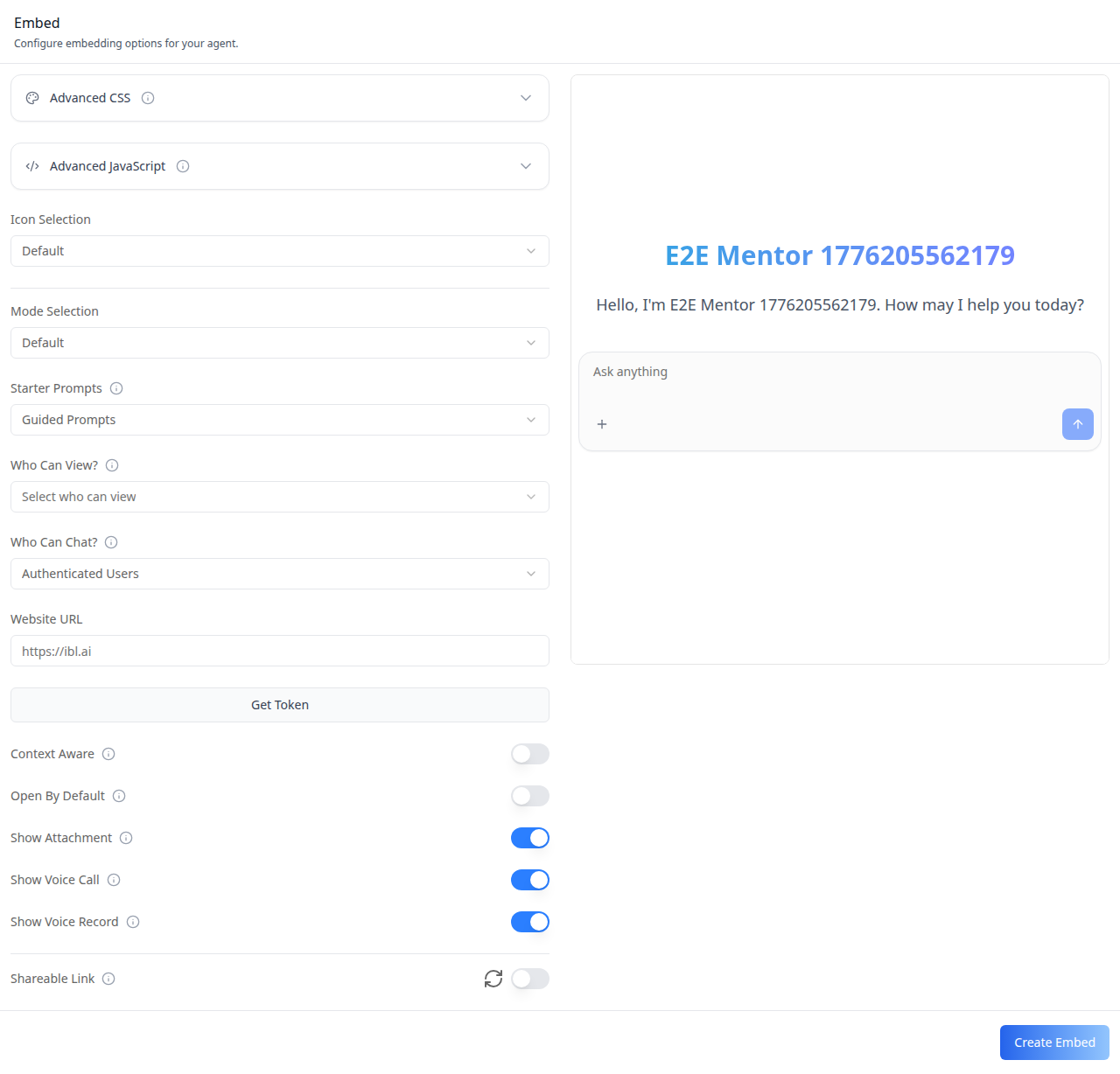
Task: Expand the Advanced CSS section chevron
Action: (x=526, y=98)
